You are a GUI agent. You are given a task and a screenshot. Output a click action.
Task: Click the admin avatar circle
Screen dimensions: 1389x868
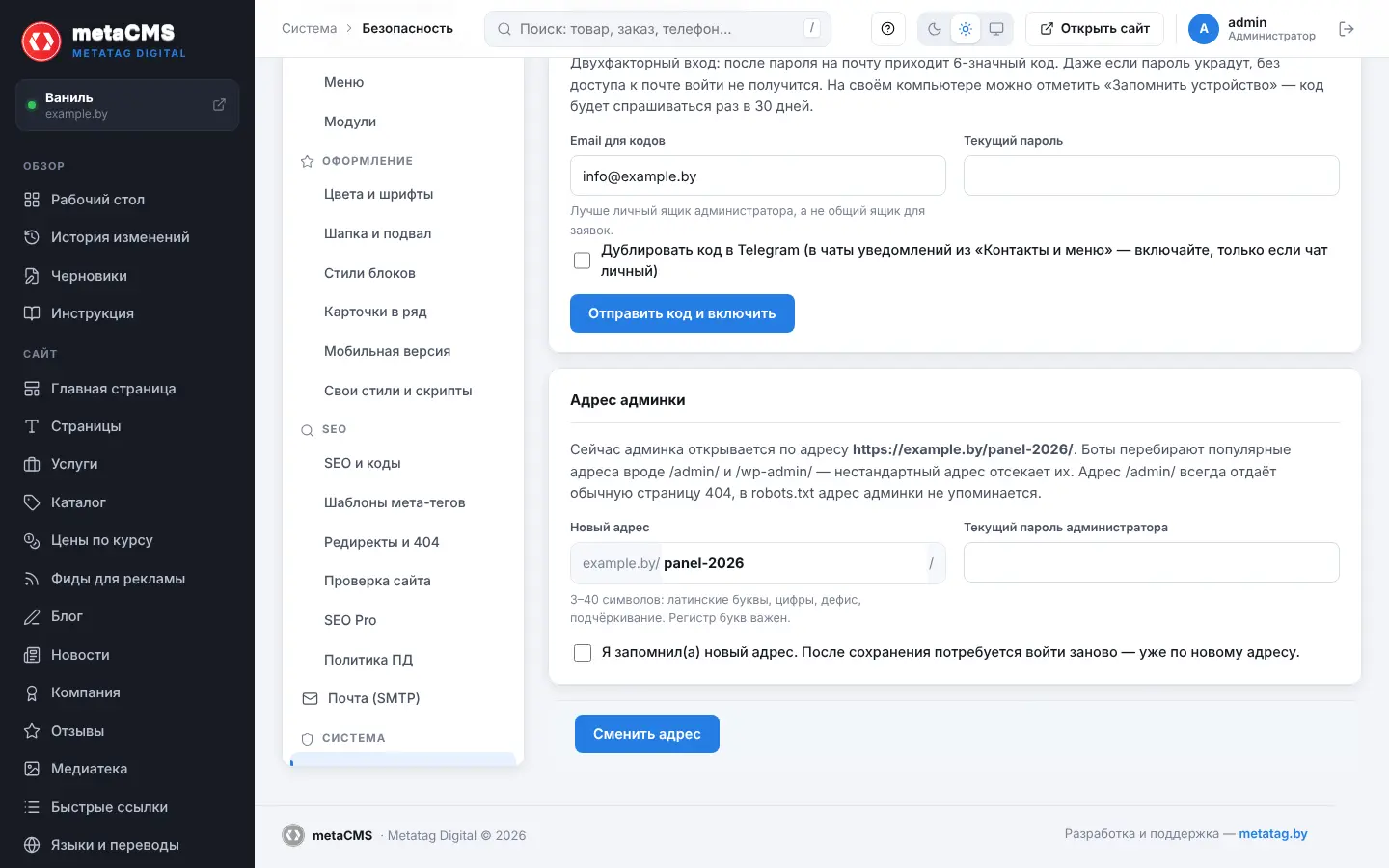coord(1204,29)
